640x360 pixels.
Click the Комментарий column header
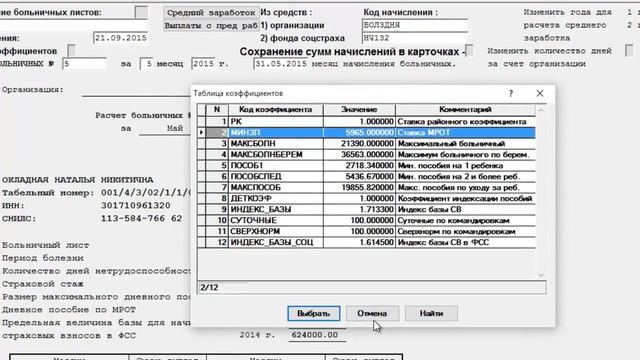point(465,109)
